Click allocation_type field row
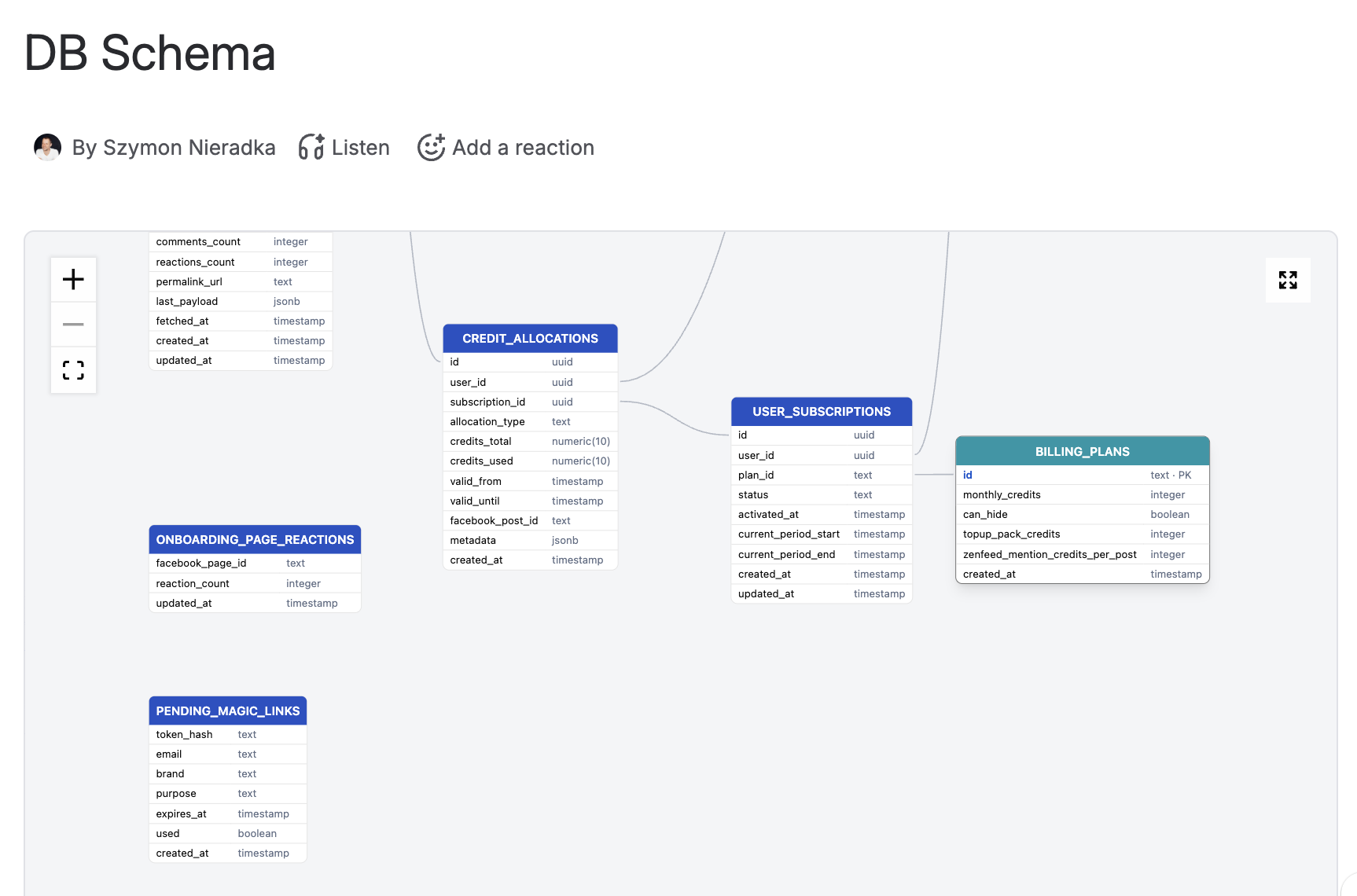Screen dimensions: 1357x896 click(x=530, y=421)
